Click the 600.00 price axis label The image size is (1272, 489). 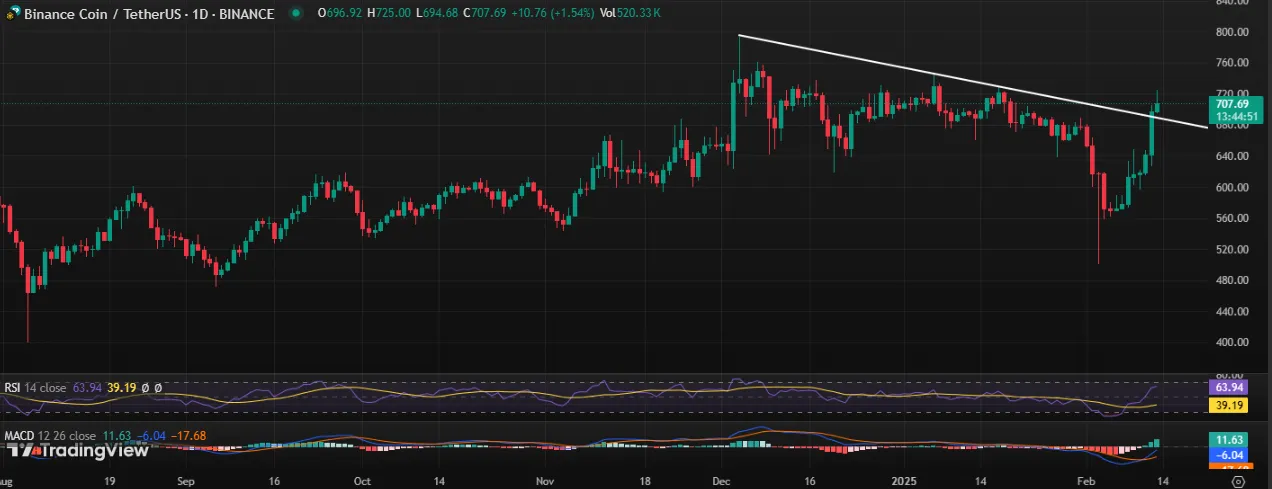(1231, 187)
